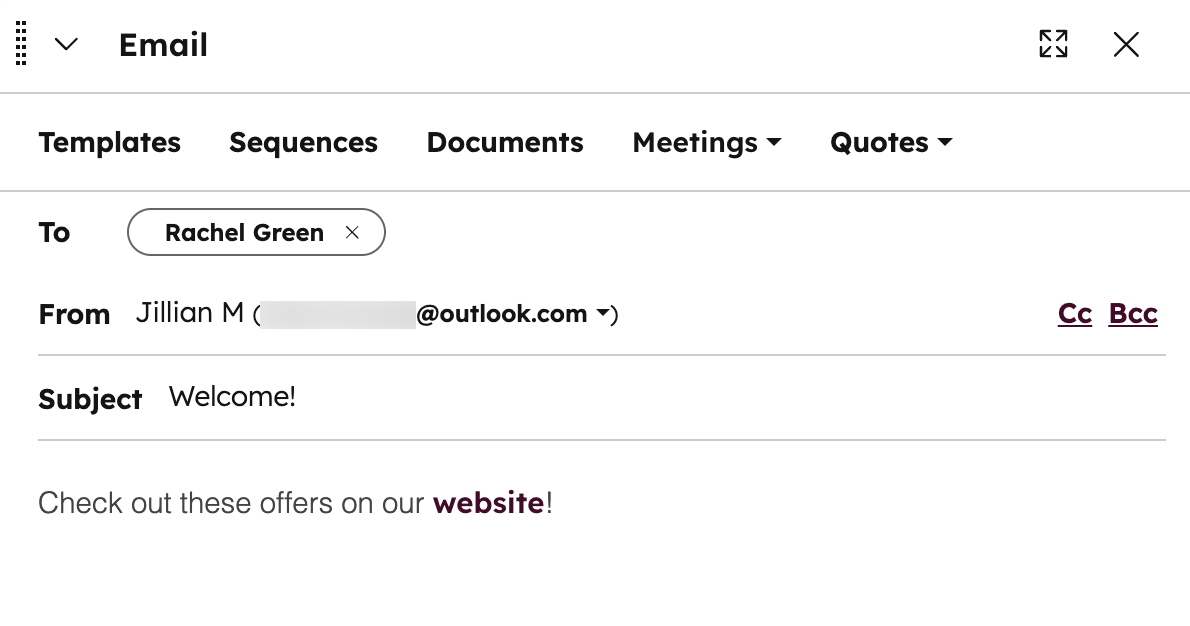Click the website hyperlink in the email body

[488, 503]
